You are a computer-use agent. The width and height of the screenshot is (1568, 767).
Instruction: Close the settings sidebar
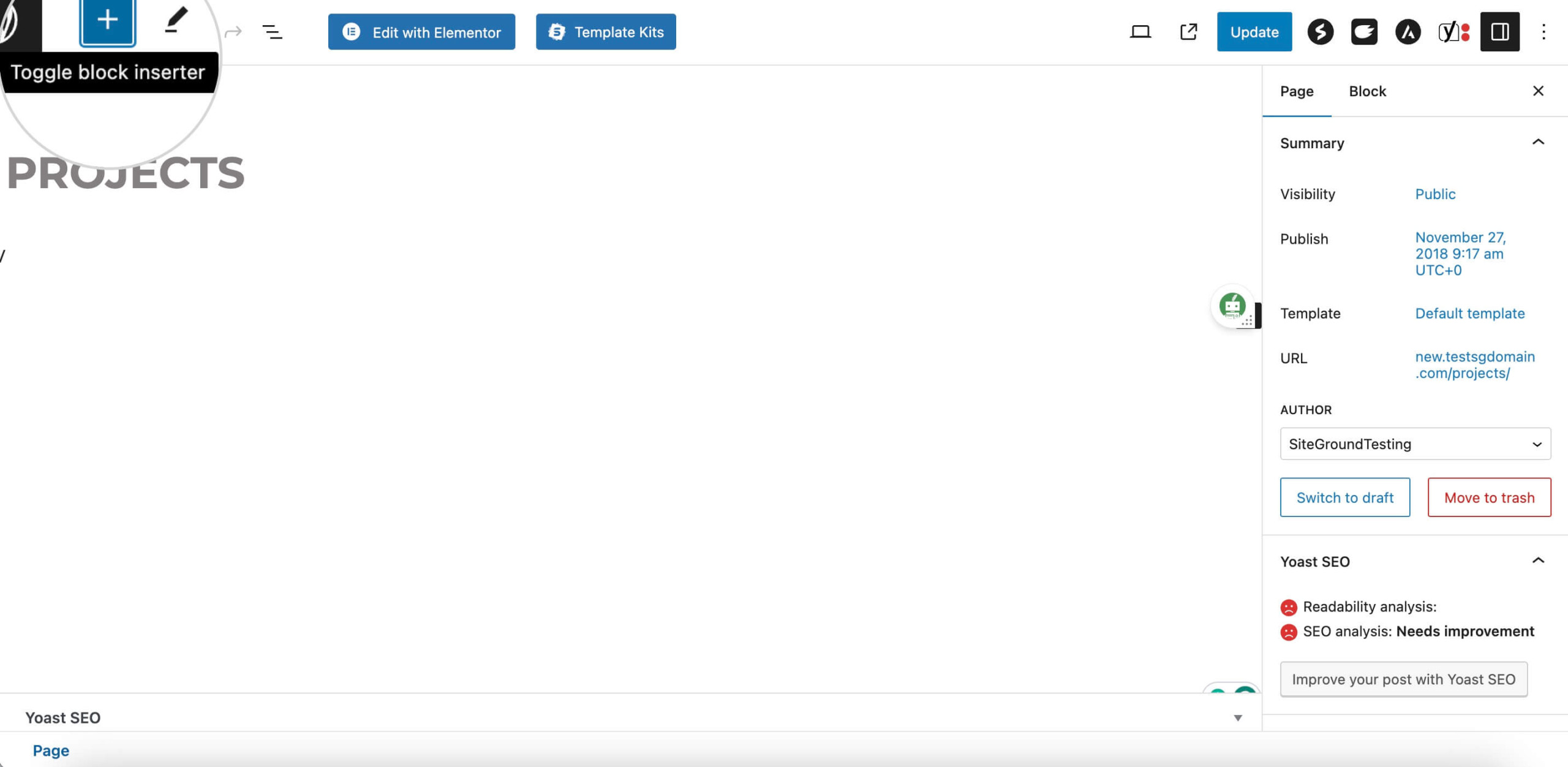click(1538, 91)
